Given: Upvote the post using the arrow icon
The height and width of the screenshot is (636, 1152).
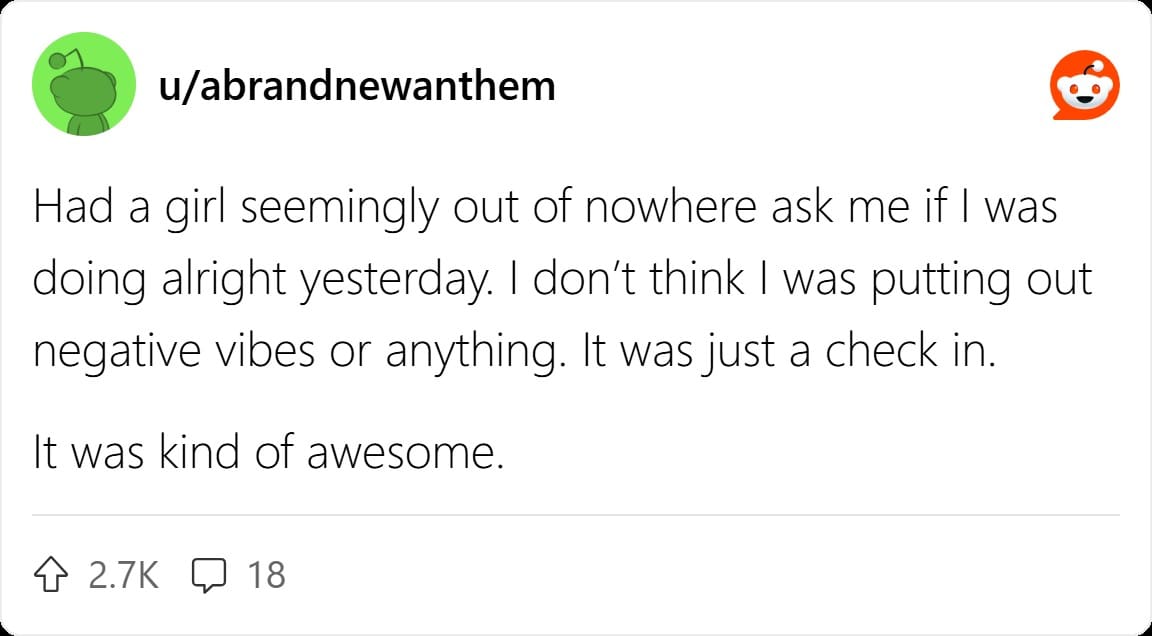Looking at the screenshot, I should pyautogui.click(x=51, y=575).
